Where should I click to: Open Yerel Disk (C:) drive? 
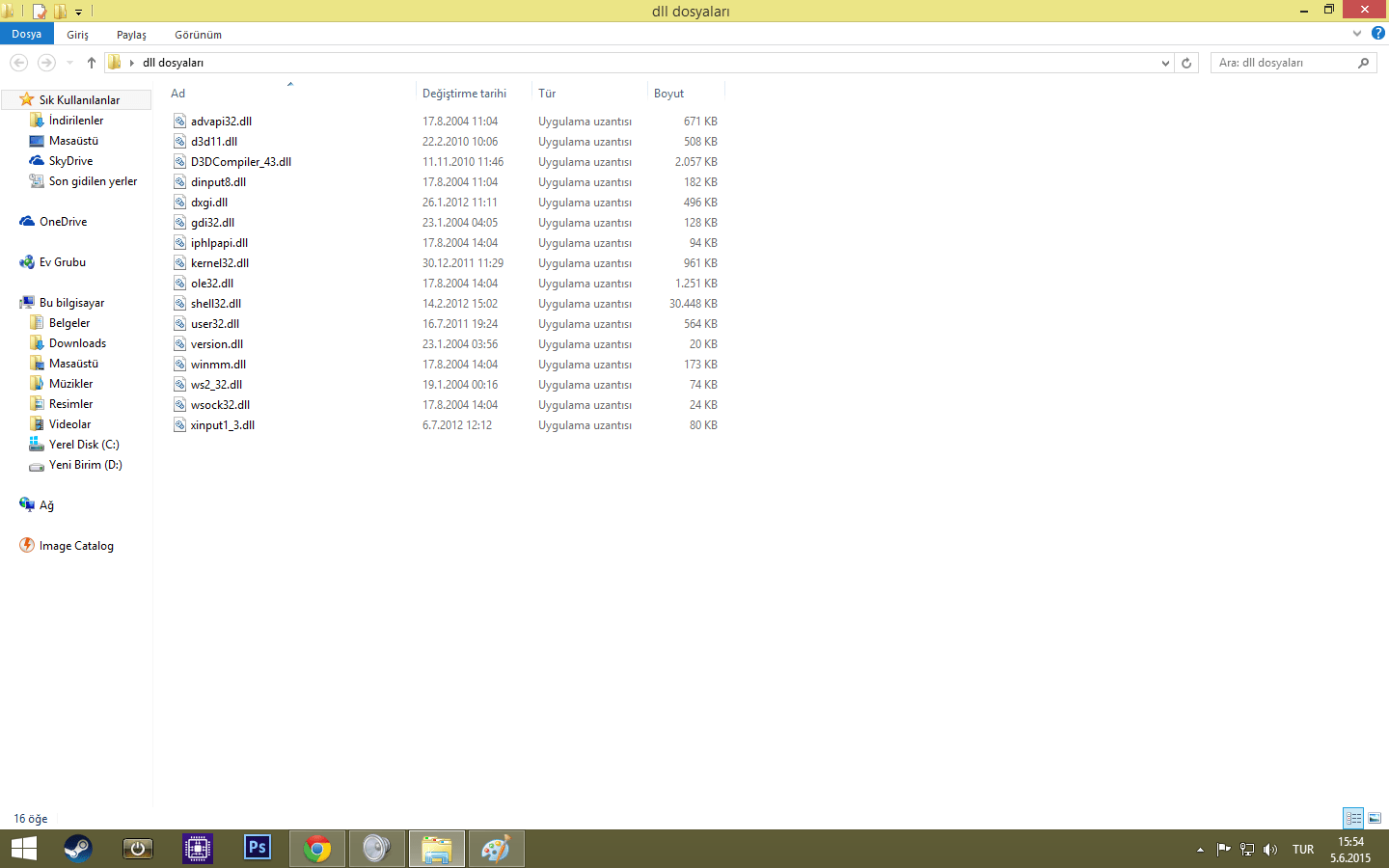[84, 445]
